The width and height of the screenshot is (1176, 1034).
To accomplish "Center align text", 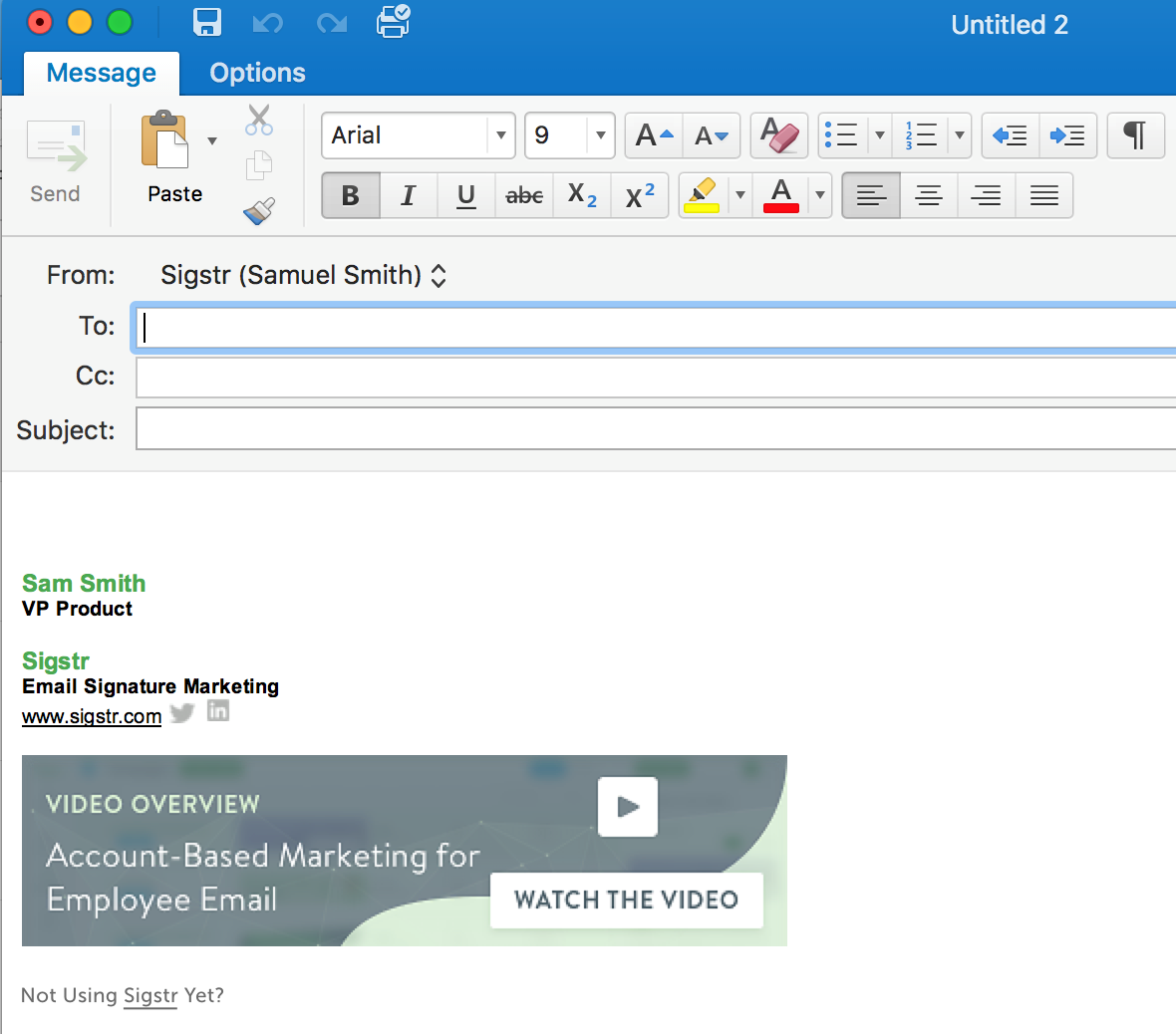I will click(929, 195).
